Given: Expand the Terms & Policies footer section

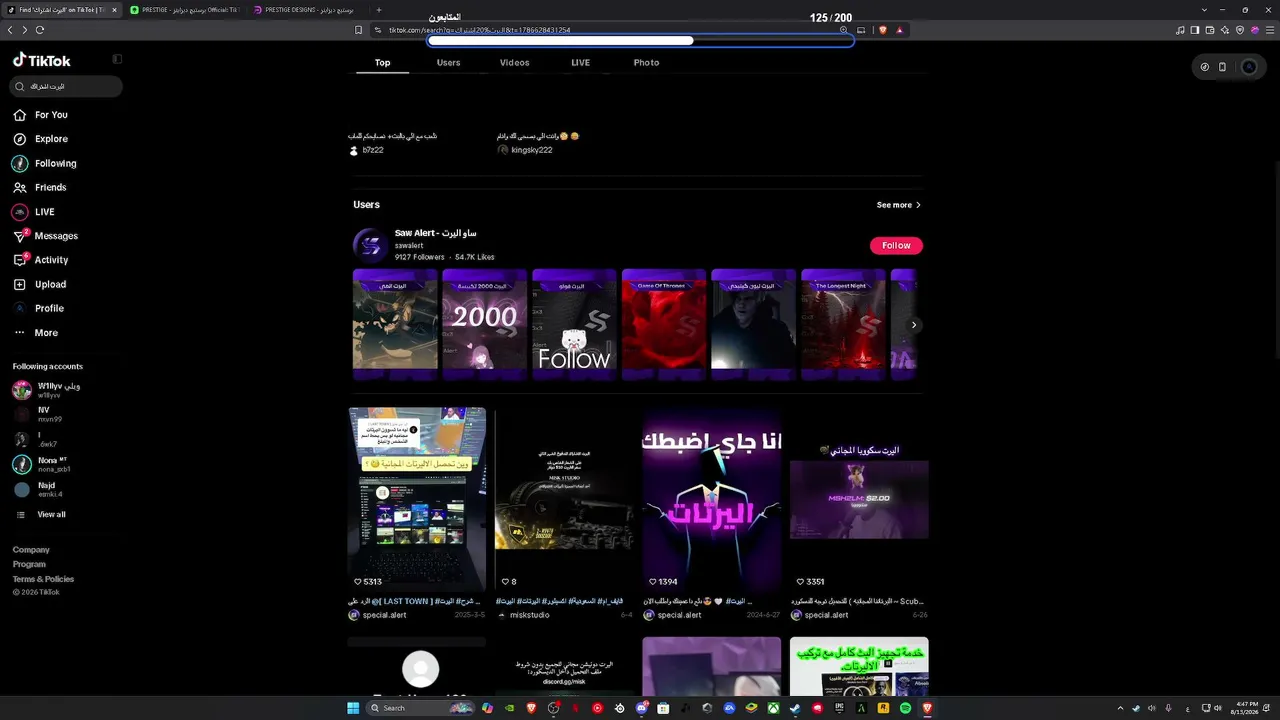Looking at the screenshot, I should tap(43, 579).
